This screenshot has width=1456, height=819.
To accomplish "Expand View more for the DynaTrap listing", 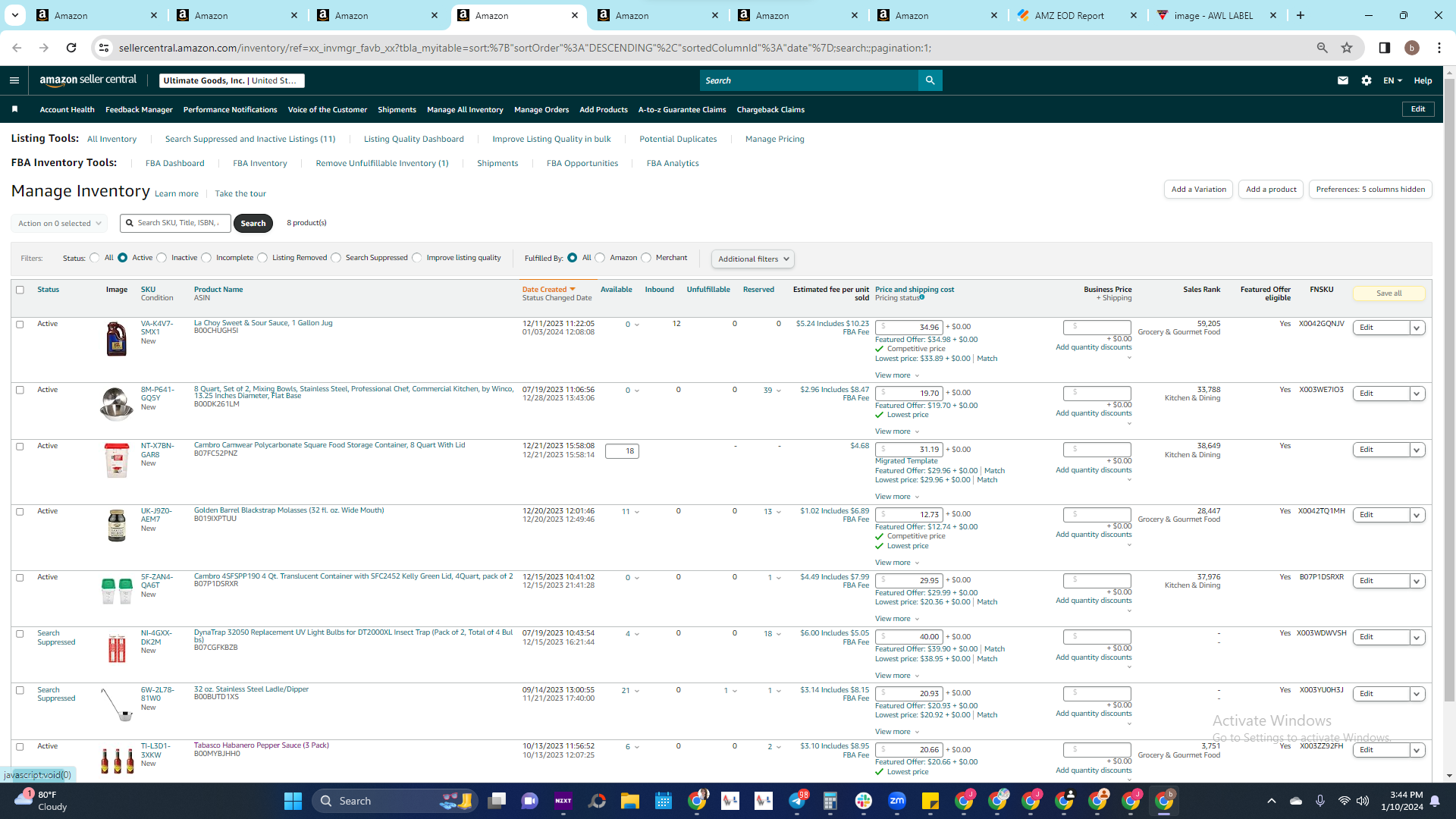I will (x=897, y=676).
